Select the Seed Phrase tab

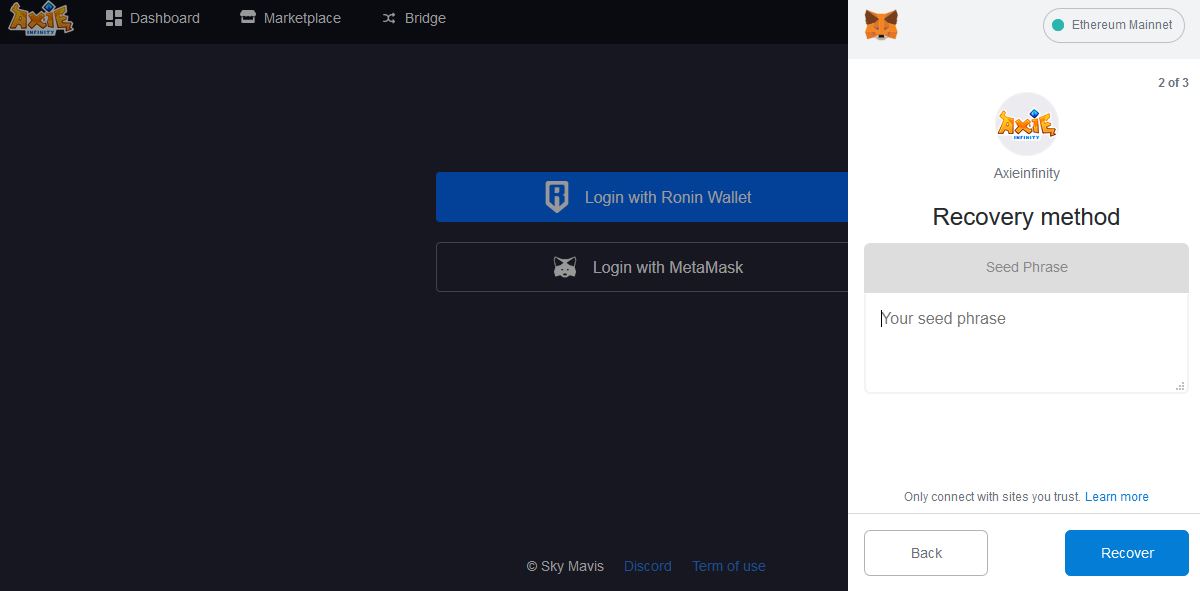pos(1026,267)
